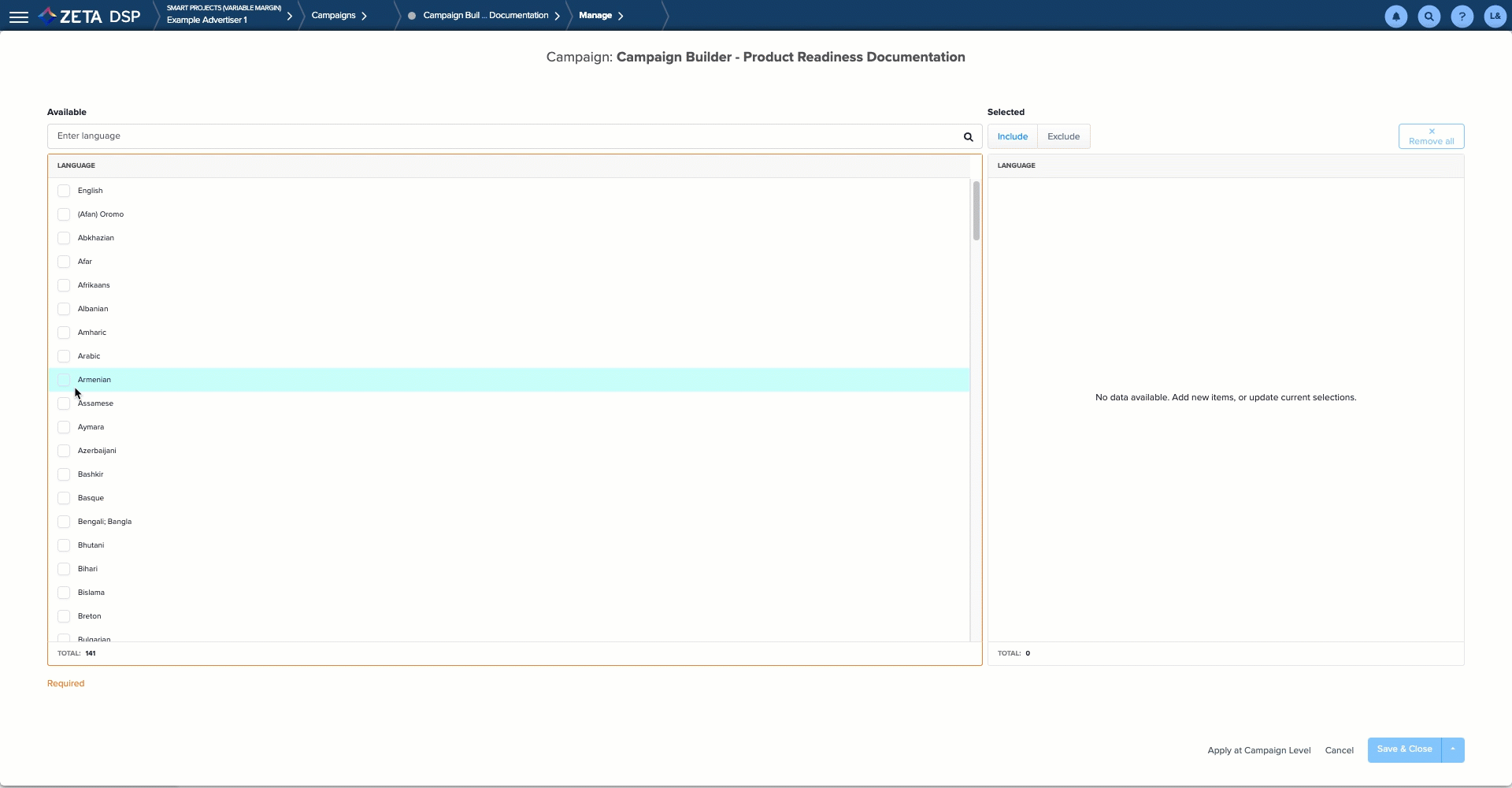Screen dimensions: 1512x788
Task: Click the magnifier in language search field
Action: (x=968, y=137)
